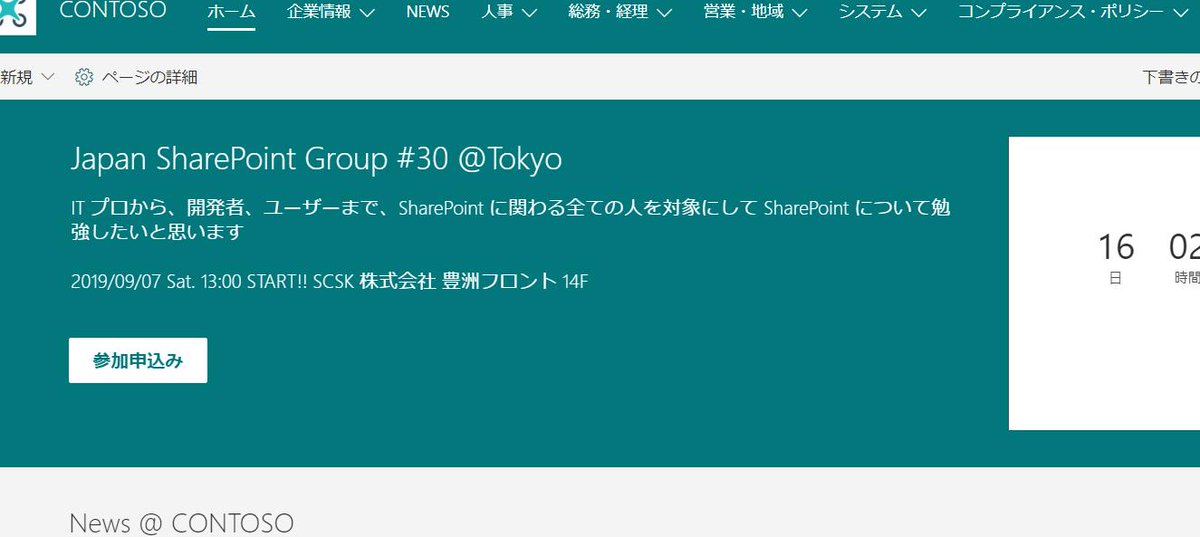Expand the 新規 dropdown chevron

click(x=48, y=77)
